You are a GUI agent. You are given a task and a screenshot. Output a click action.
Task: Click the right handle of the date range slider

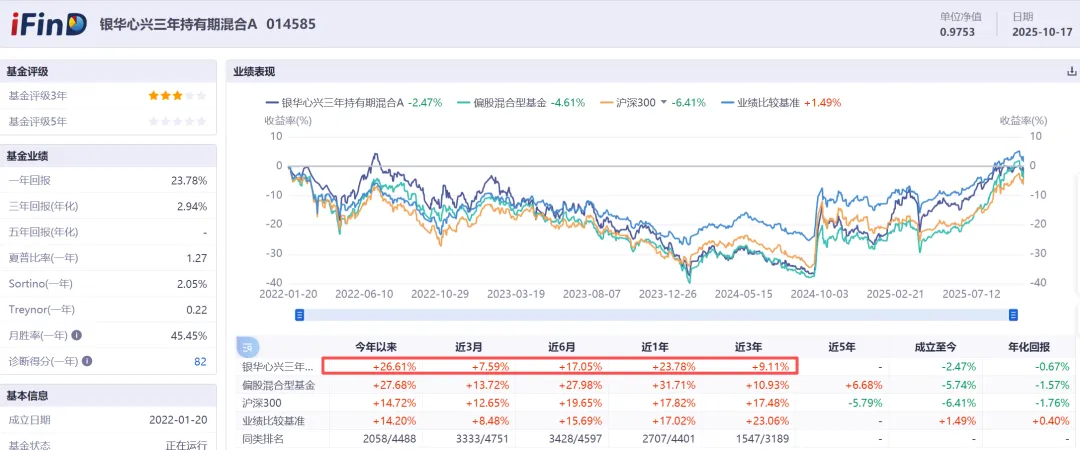click(x=1013, y=314)
